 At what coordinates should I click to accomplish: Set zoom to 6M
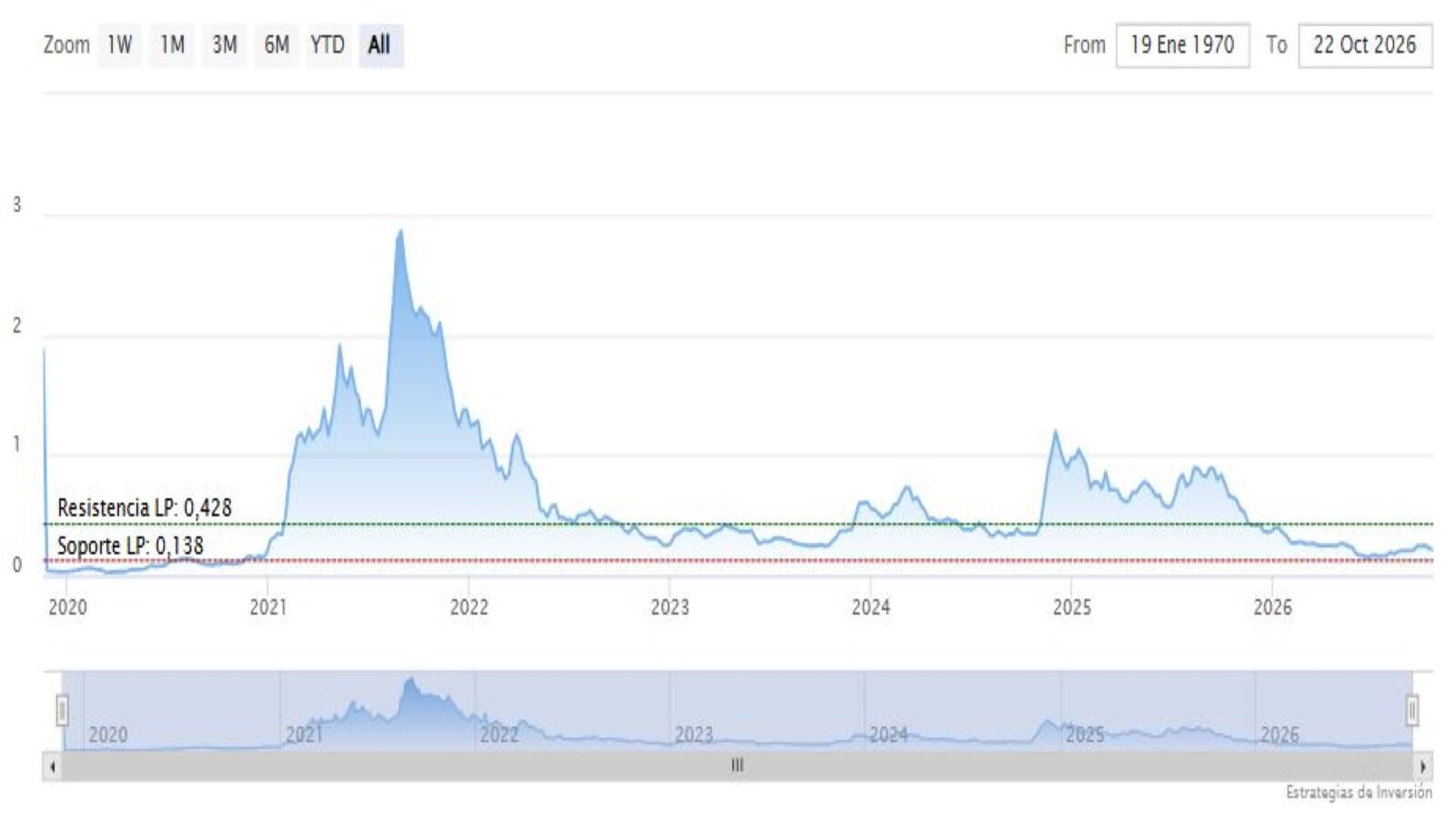277,45
